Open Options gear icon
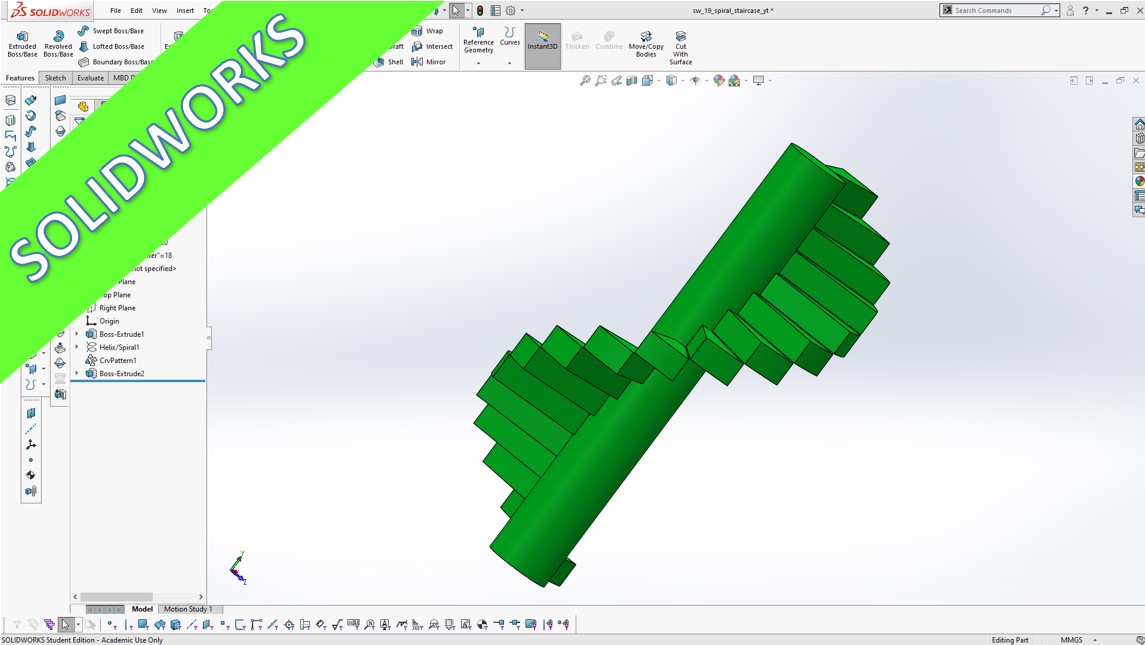This screenshot has width=1145, height=645. (511, 10)
